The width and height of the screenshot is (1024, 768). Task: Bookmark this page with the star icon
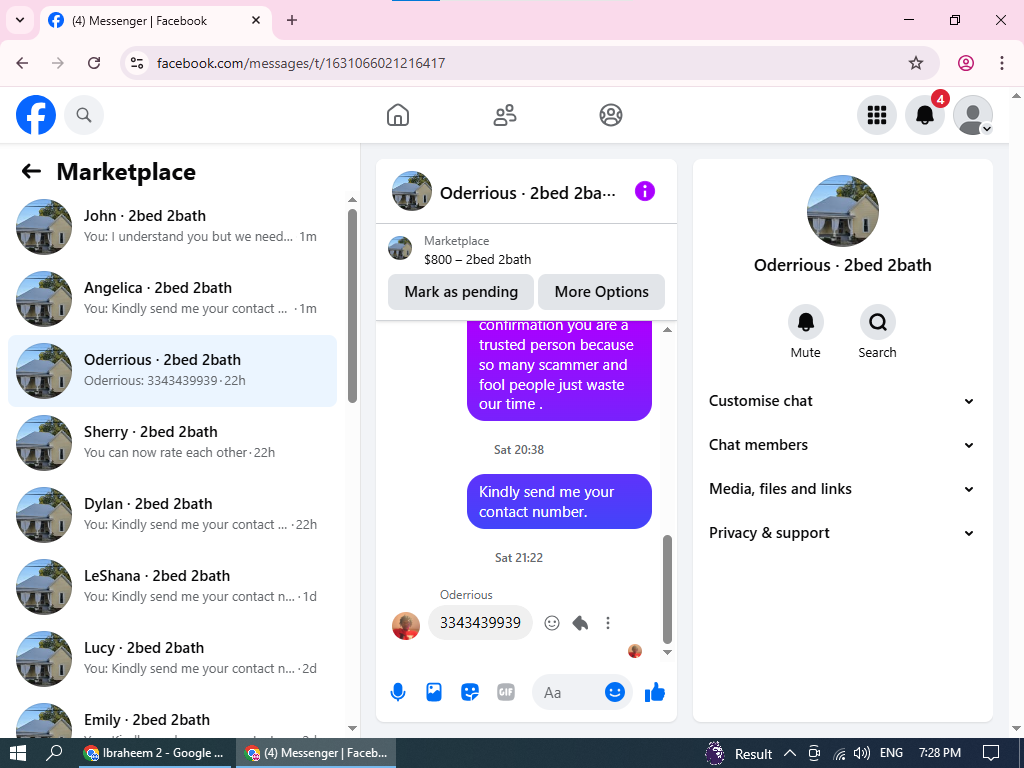tap(916, 63)
